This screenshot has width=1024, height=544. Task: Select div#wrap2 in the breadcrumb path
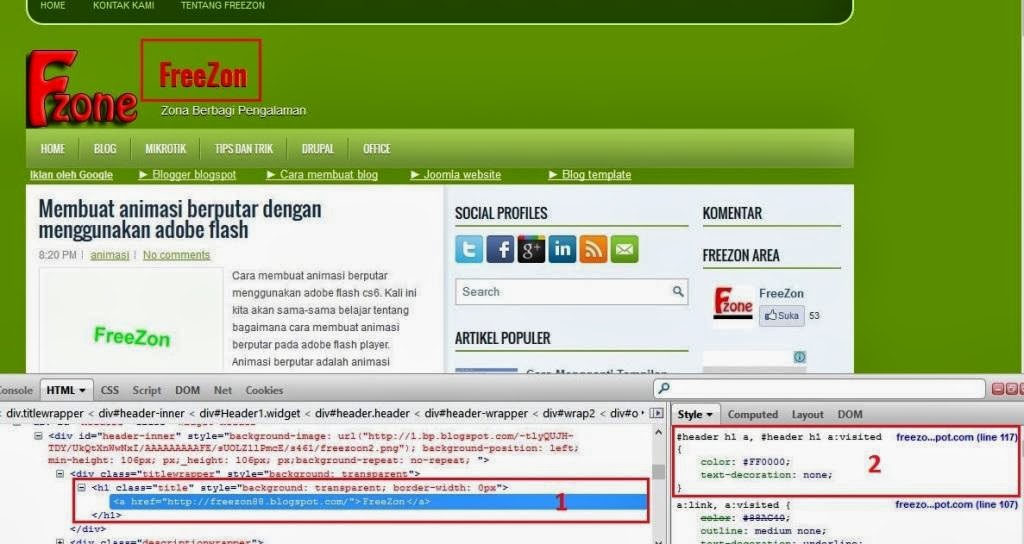click(569, 413)
